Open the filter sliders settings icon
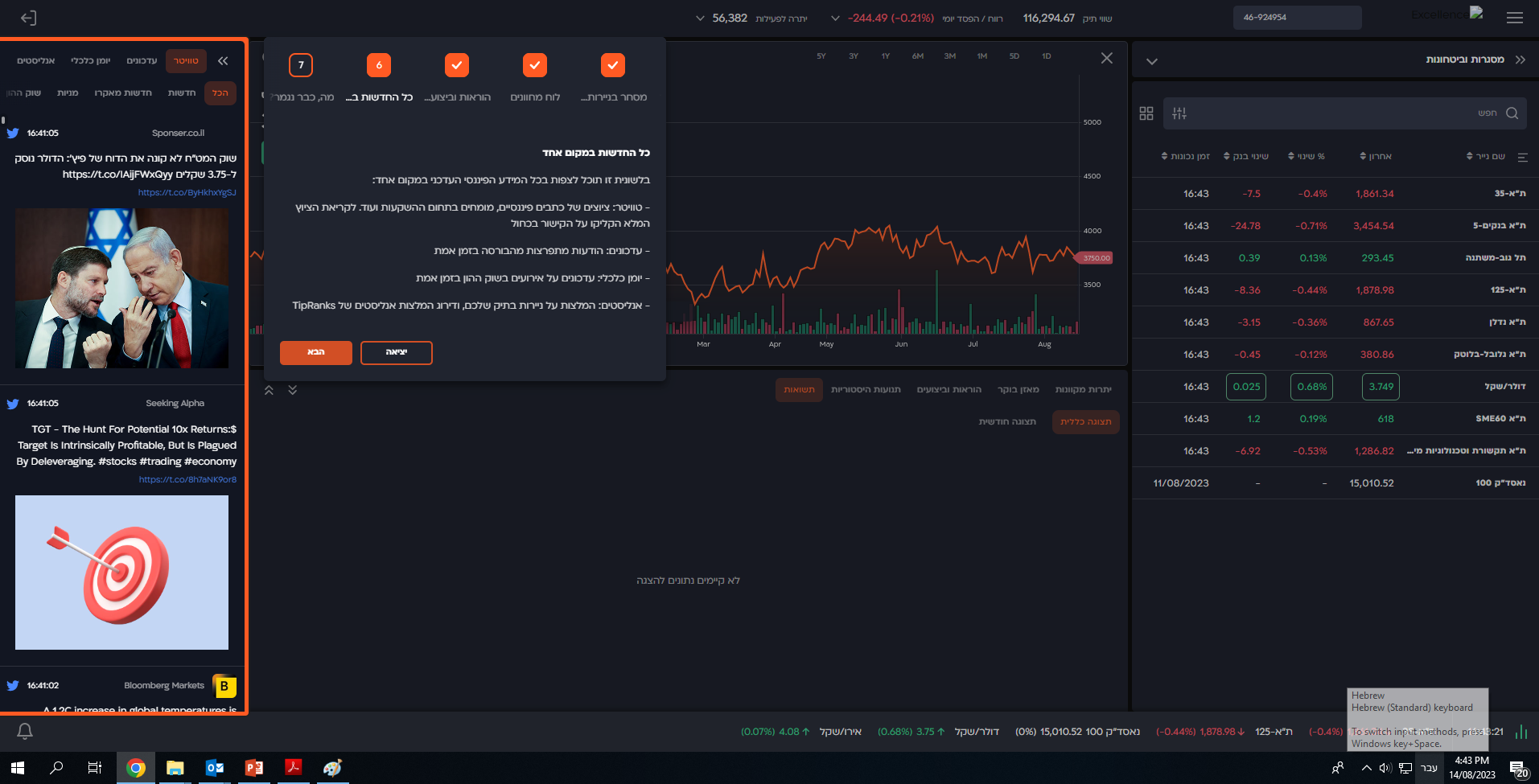The height and width of the screenshot is (784, 1539). click(x=1179, y=113)
